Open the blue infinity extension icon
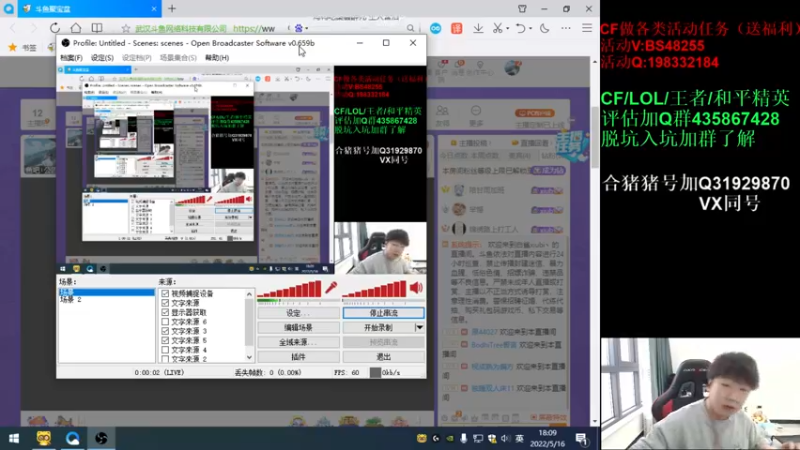Image resolution: width=800 pixels, height=450 pixels. (x=435, y=29)
